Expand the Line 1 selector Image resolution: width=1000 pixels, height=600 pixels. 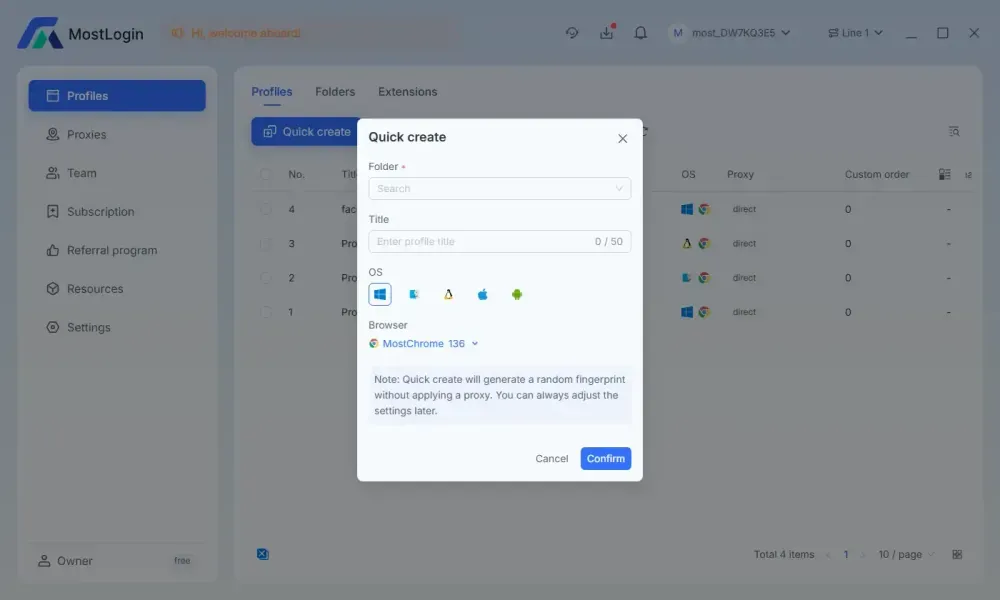(855, 33)
